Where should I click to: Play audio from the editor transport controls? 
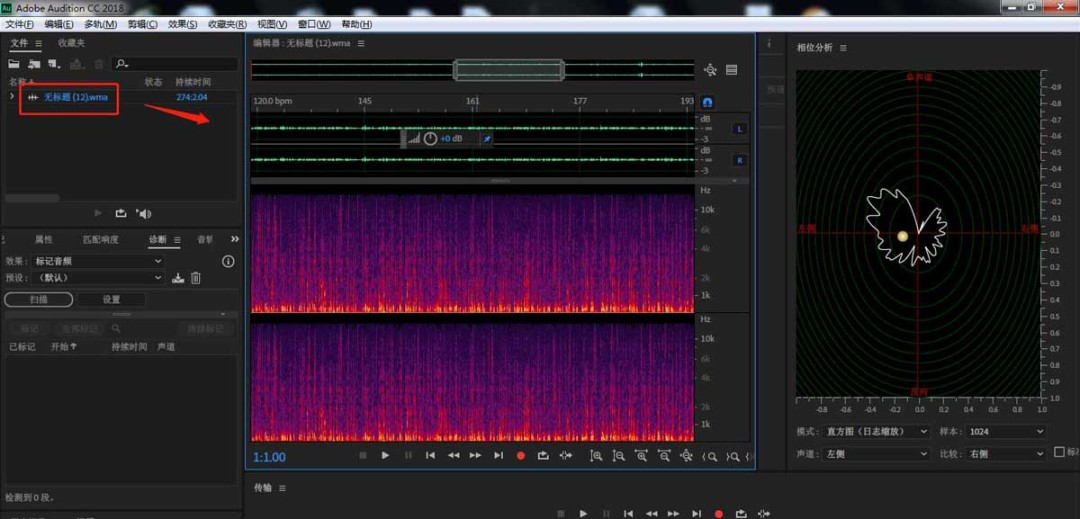(x=385, y=456)
